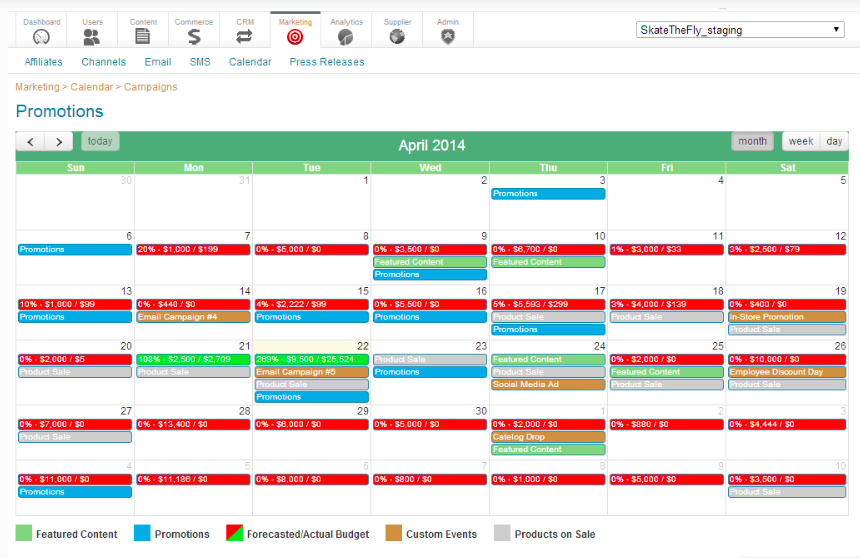Open the In-Store Promotion event
The width and height of the screenshot is (860, 558).
[787, 317]
